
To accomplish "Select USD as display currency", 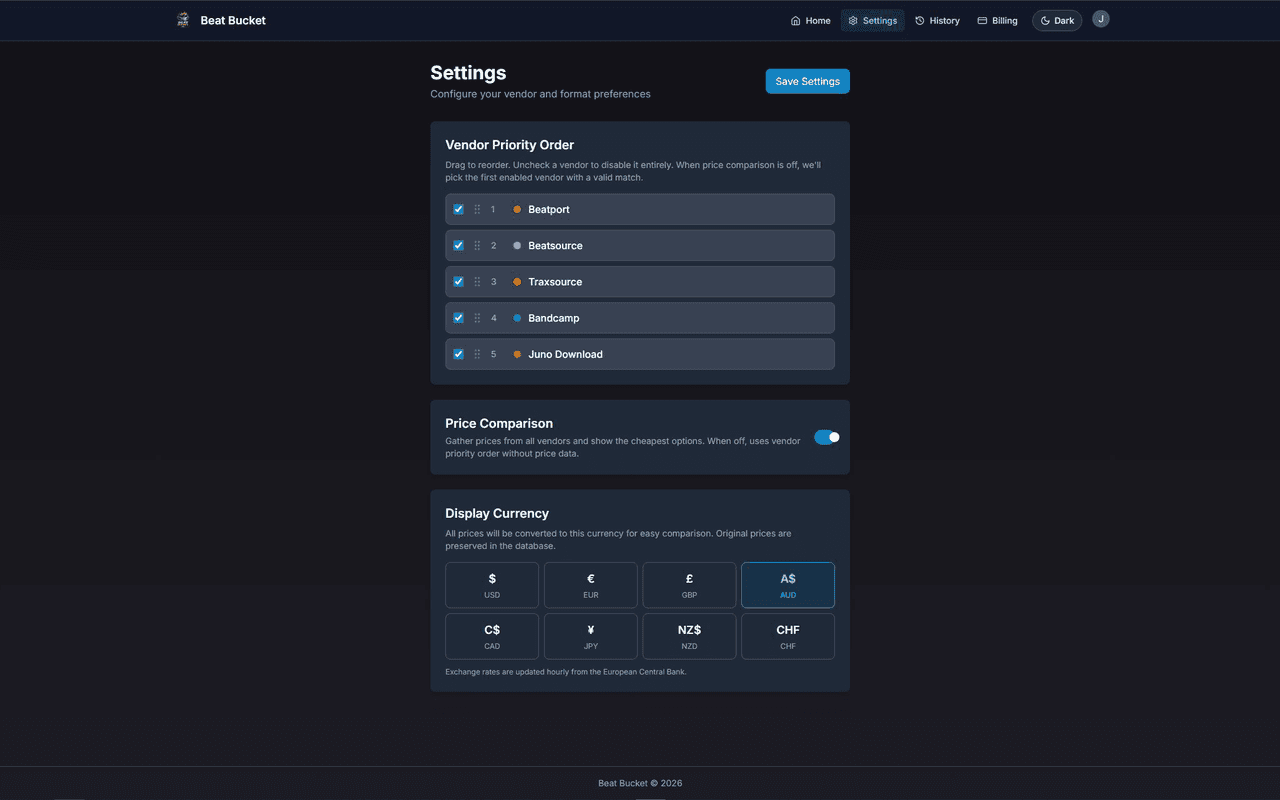I will [x=492, y=585].
